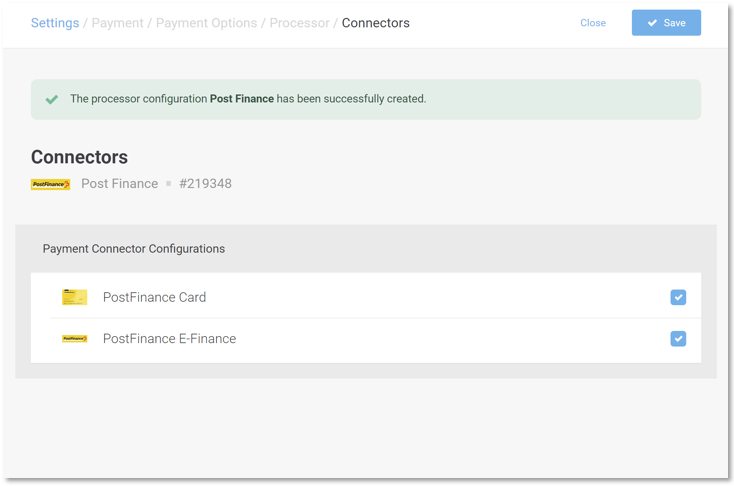Return to the Processor breadcrumb step
734x486 pixels.
[x=299, y=23]
